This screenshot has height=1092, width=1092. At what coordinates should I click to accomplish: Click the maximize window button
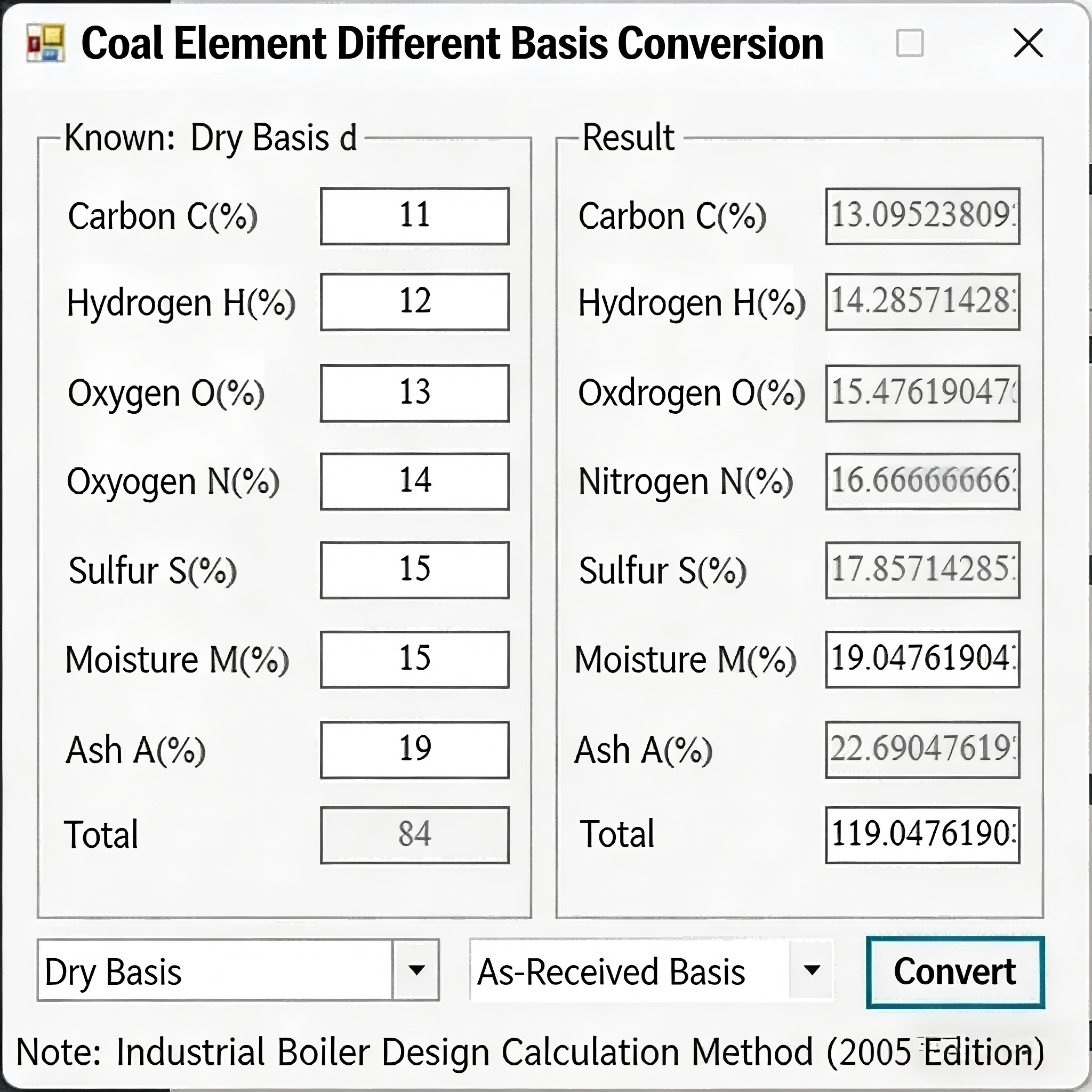click(910, 44)
